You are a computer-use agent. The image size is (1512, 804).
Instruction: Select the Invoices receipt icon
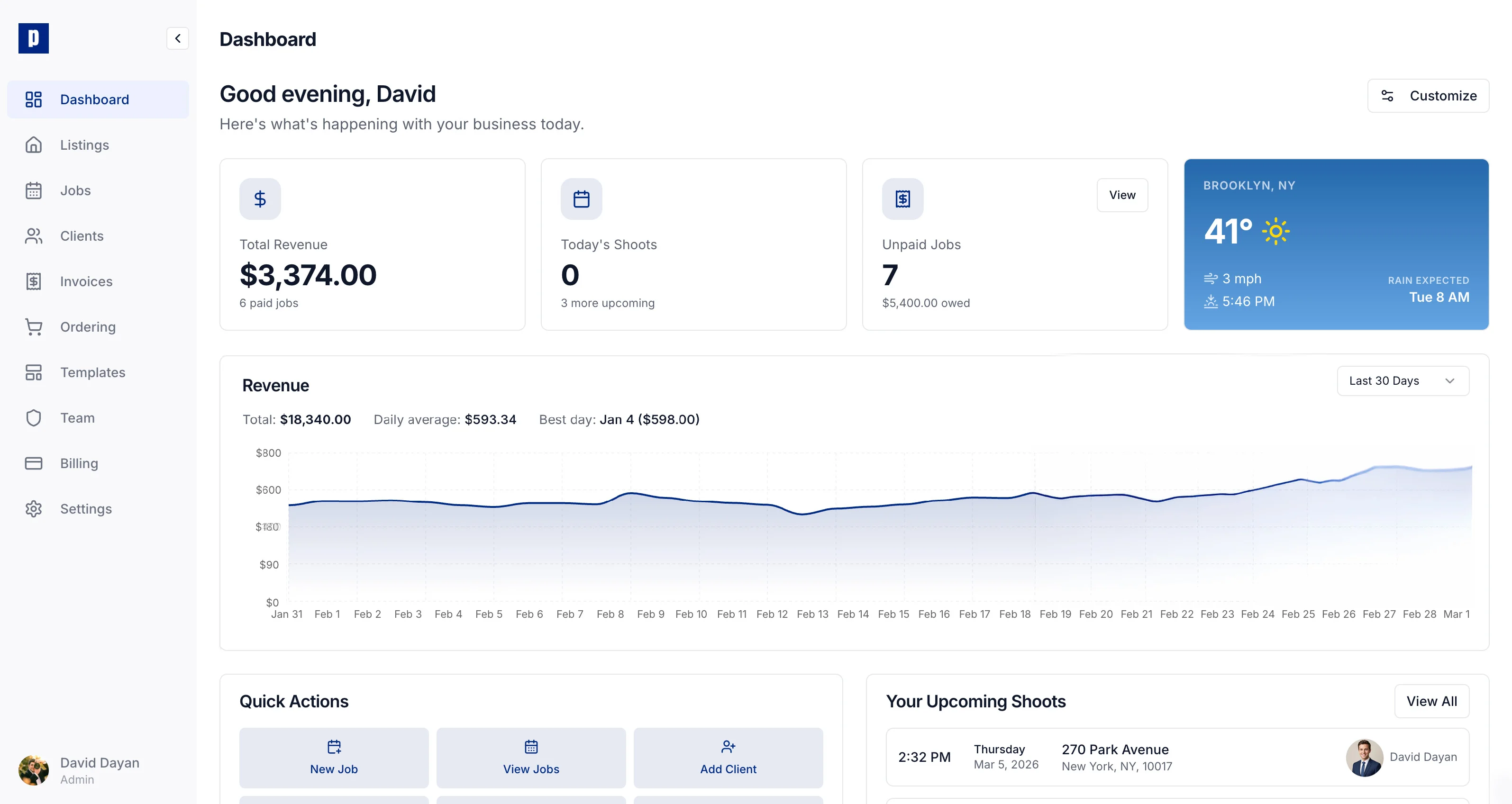(x=34, y=281)
